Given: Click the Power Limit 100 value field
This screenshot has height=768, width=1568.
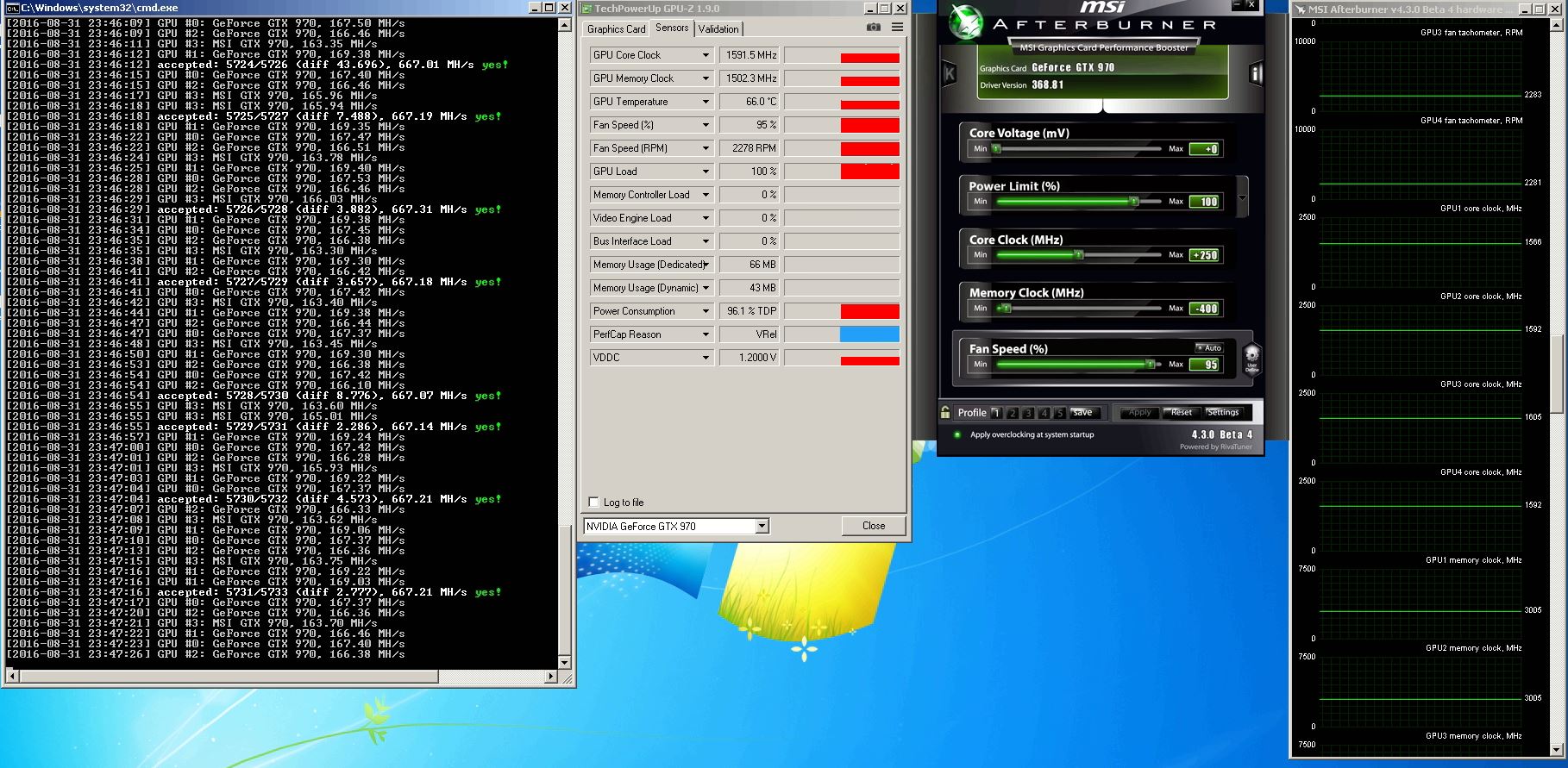Looking at the screenshot, I should [1204, 202].
